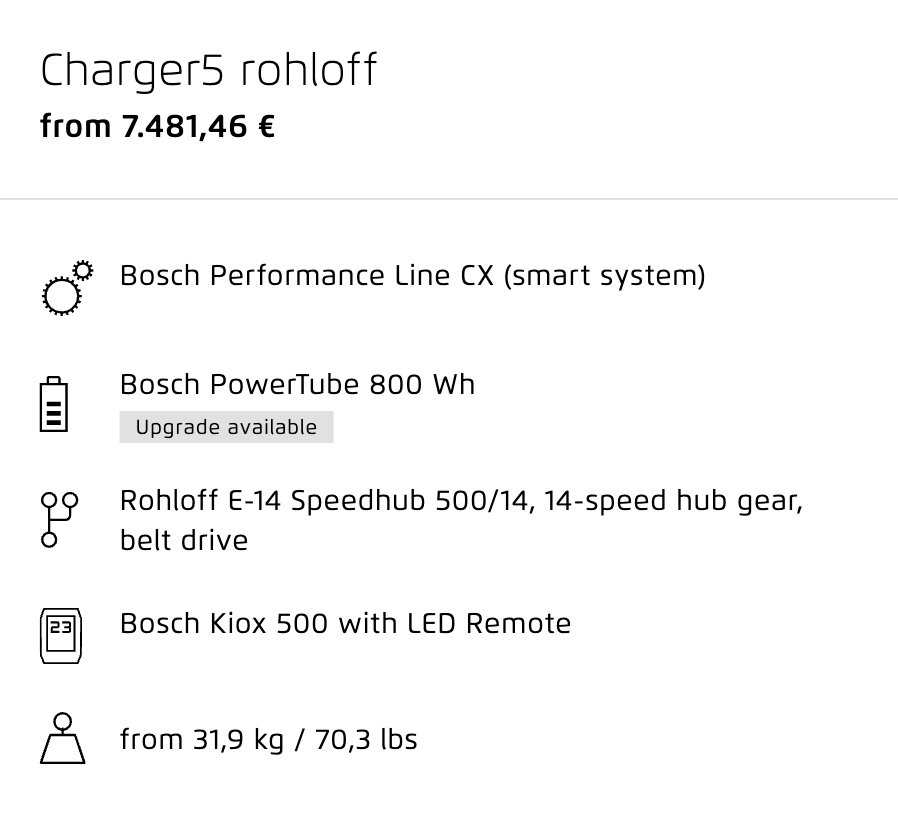Open the "Upgrade available" badge
The width and height of the screenshot is (898, 828).
click(226, 427)
